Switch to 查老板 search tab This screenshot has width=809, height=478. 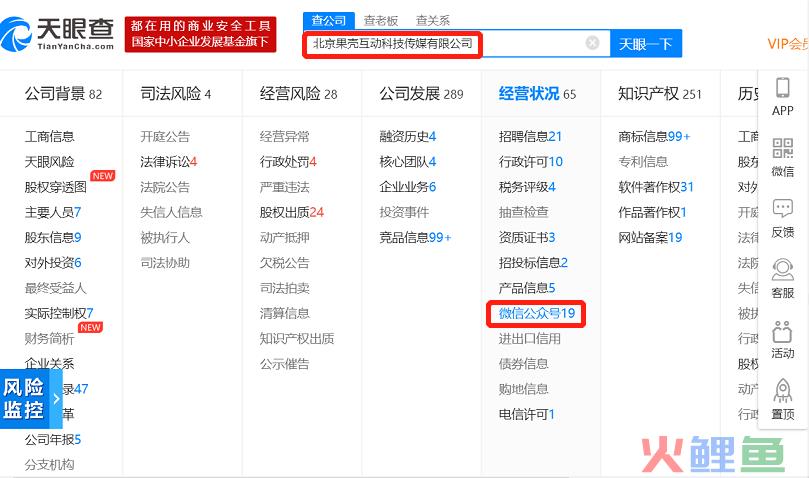(x=381, y=21)
